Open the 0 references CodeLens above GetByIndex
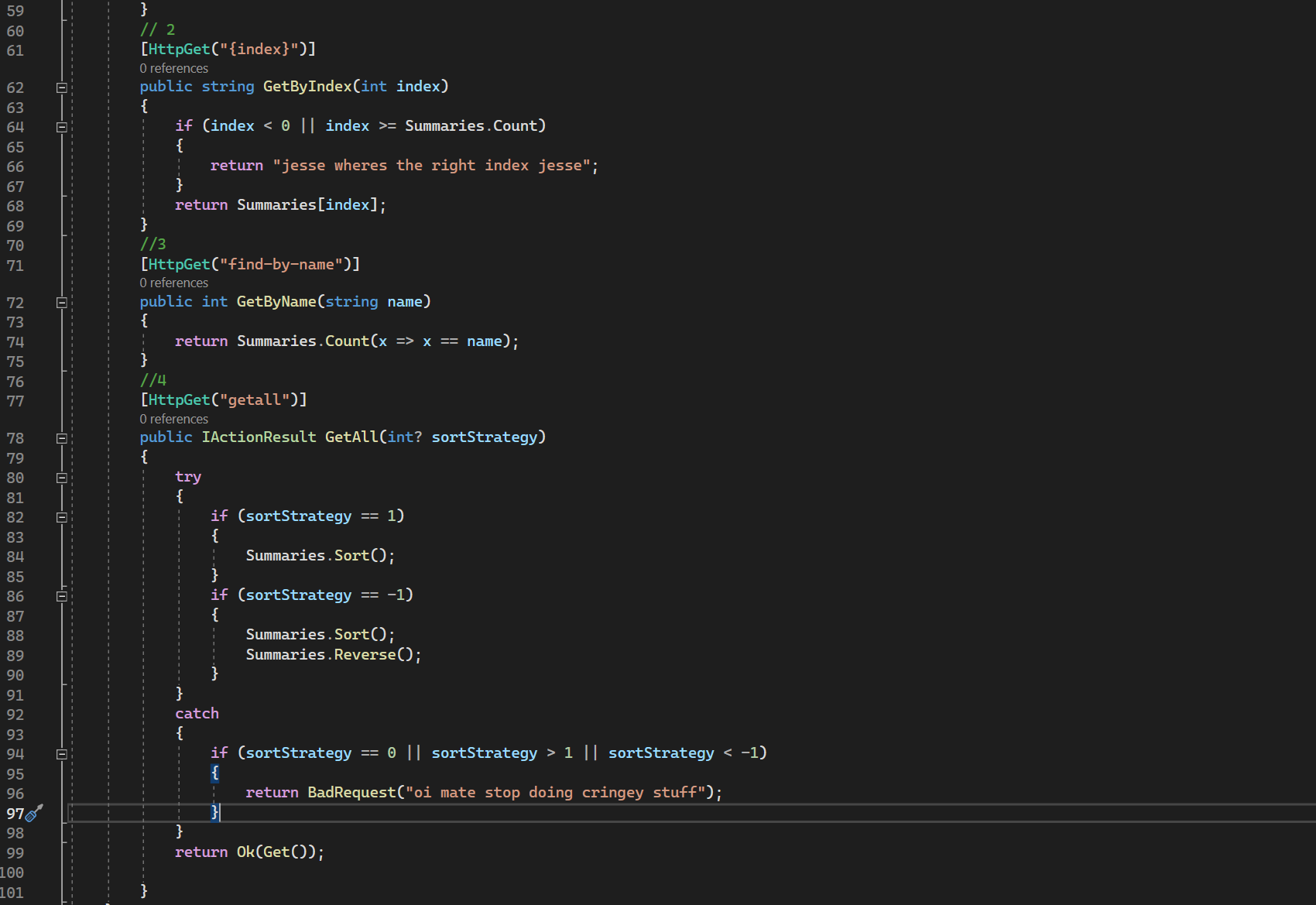1316x905 pixels. coord(173,68)
